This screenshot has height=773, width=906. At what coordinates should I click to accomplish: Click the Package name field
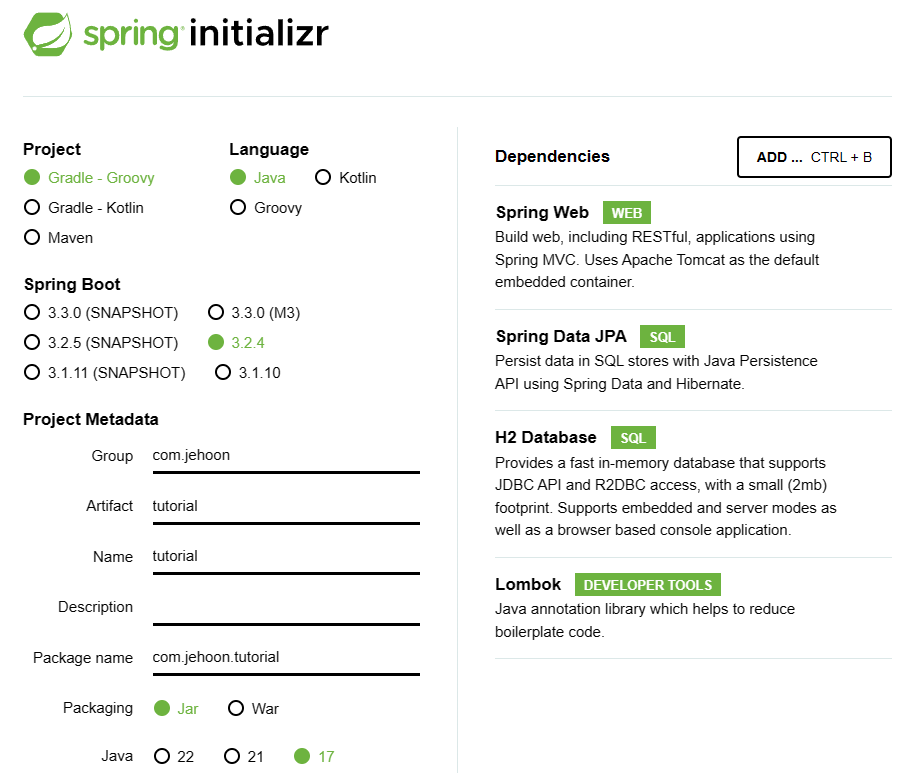[286, 659]
